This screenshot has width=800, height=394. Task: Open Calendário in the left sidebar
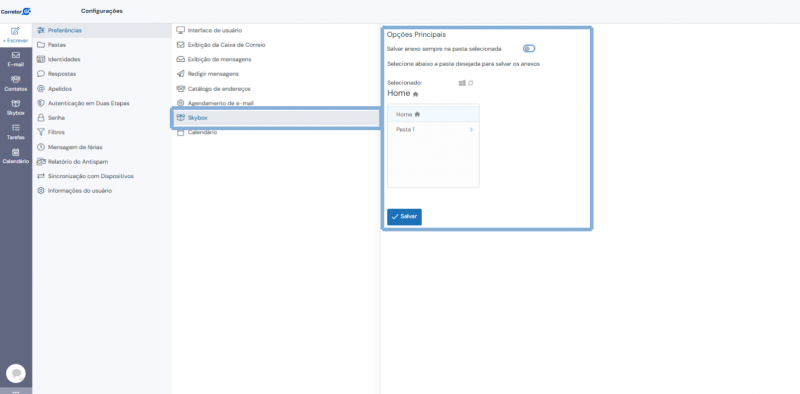15,156
